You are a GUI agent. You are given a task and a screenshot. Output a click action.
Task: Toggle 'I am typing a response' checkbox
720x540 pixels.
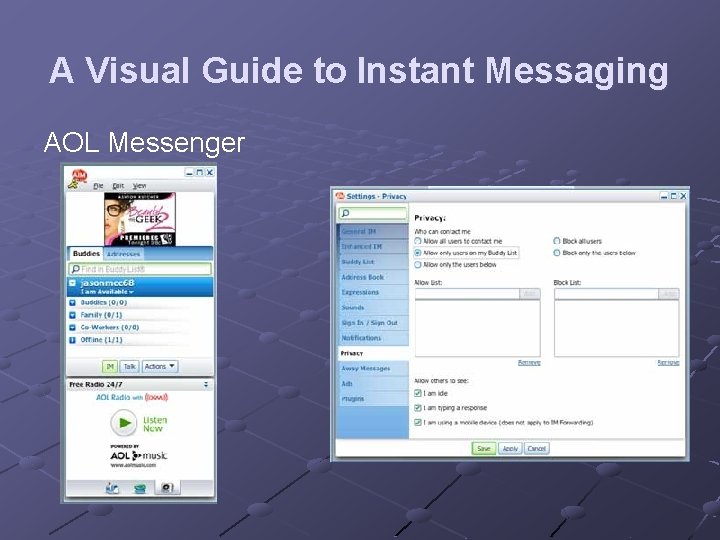[x=418, y=408]
